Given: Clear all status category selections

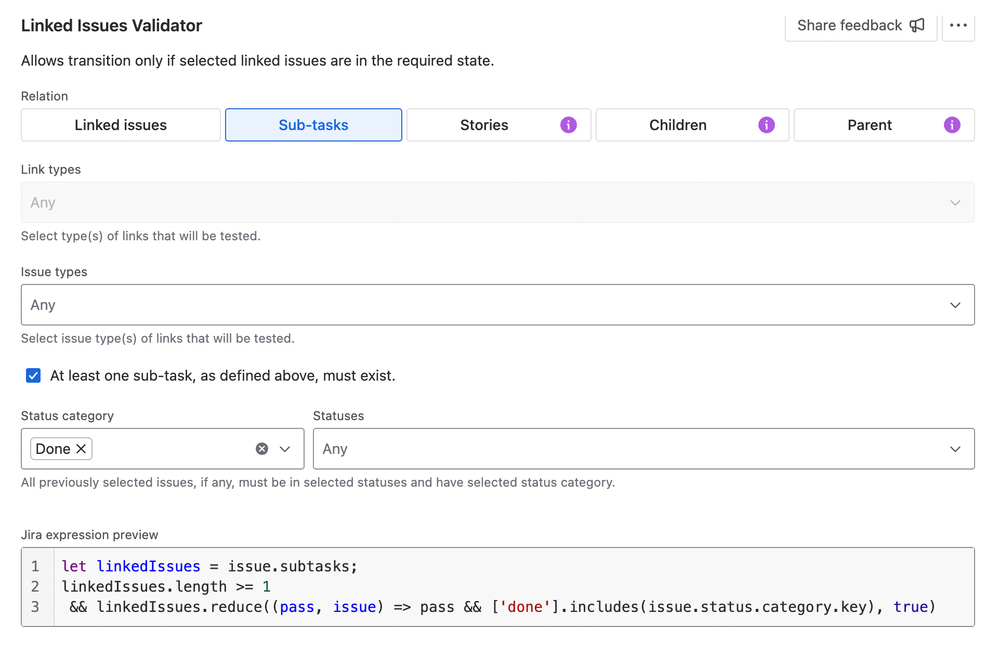Looking at the screenshot, I should click(x=262, y=449).
